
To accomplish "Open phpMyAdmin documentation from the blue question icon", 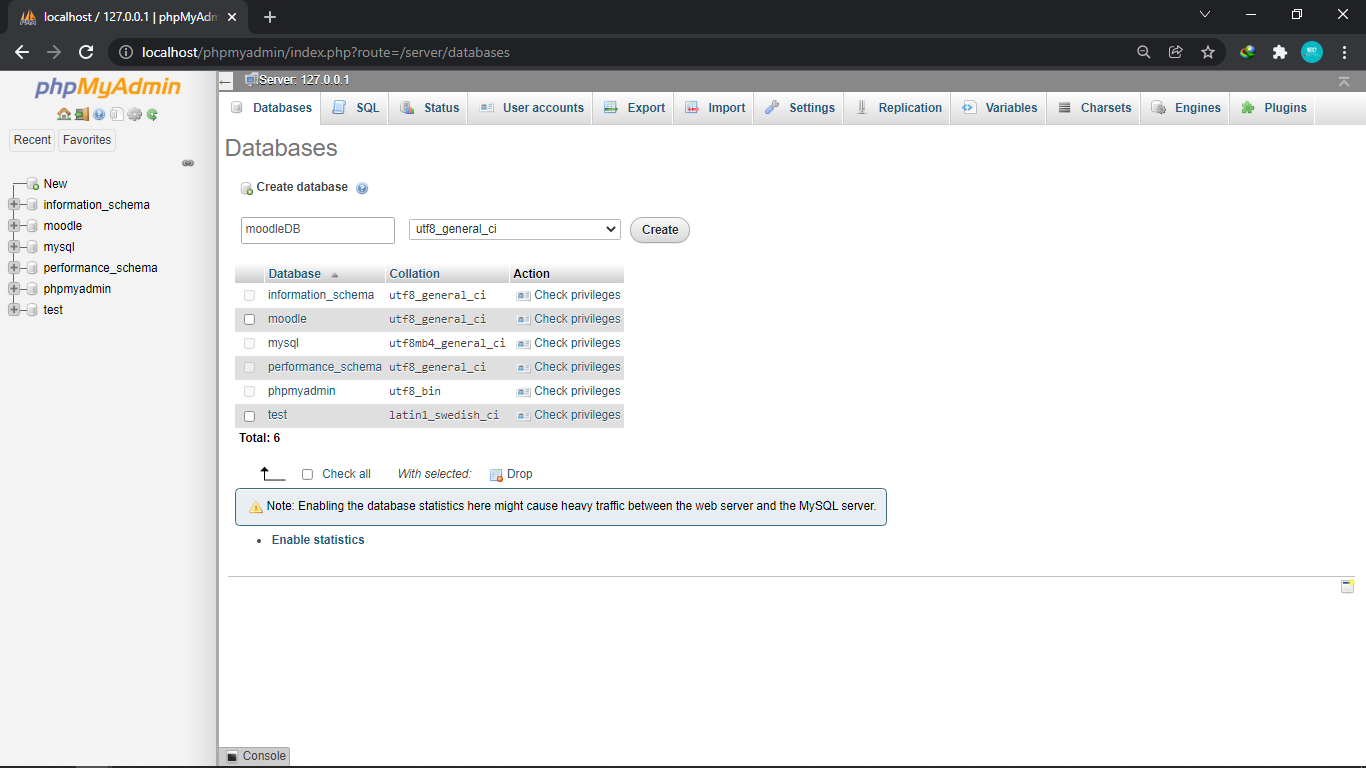I will [x=99, y=114].
